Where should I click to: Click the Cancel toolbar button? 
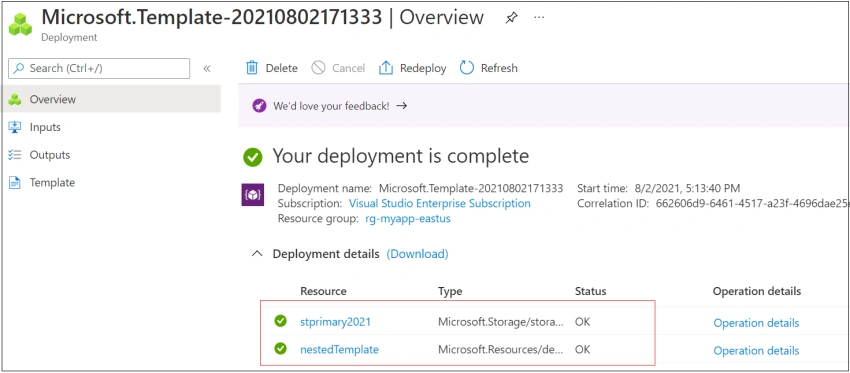[338, 68]
